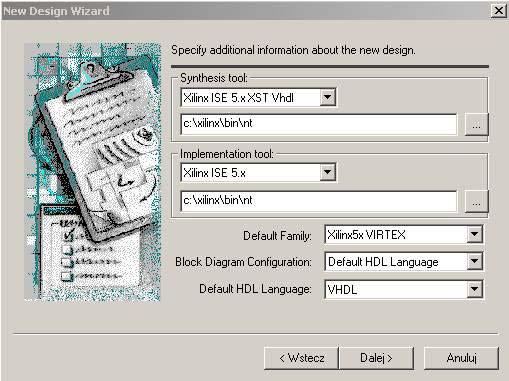509x381 pixels.
Task: Cancel the wizard with Anuluj
Action: click(x=462, y=358)
